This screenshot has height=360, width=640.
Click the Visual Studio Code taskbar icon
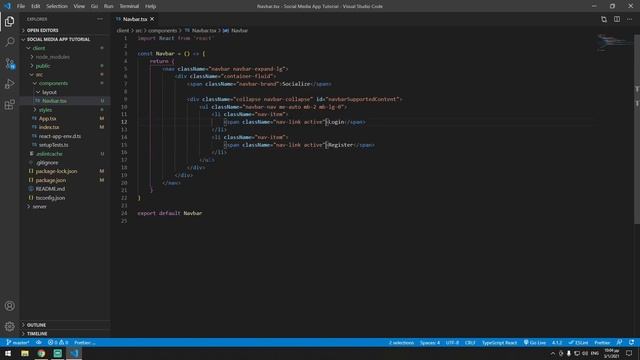point(74,353)
